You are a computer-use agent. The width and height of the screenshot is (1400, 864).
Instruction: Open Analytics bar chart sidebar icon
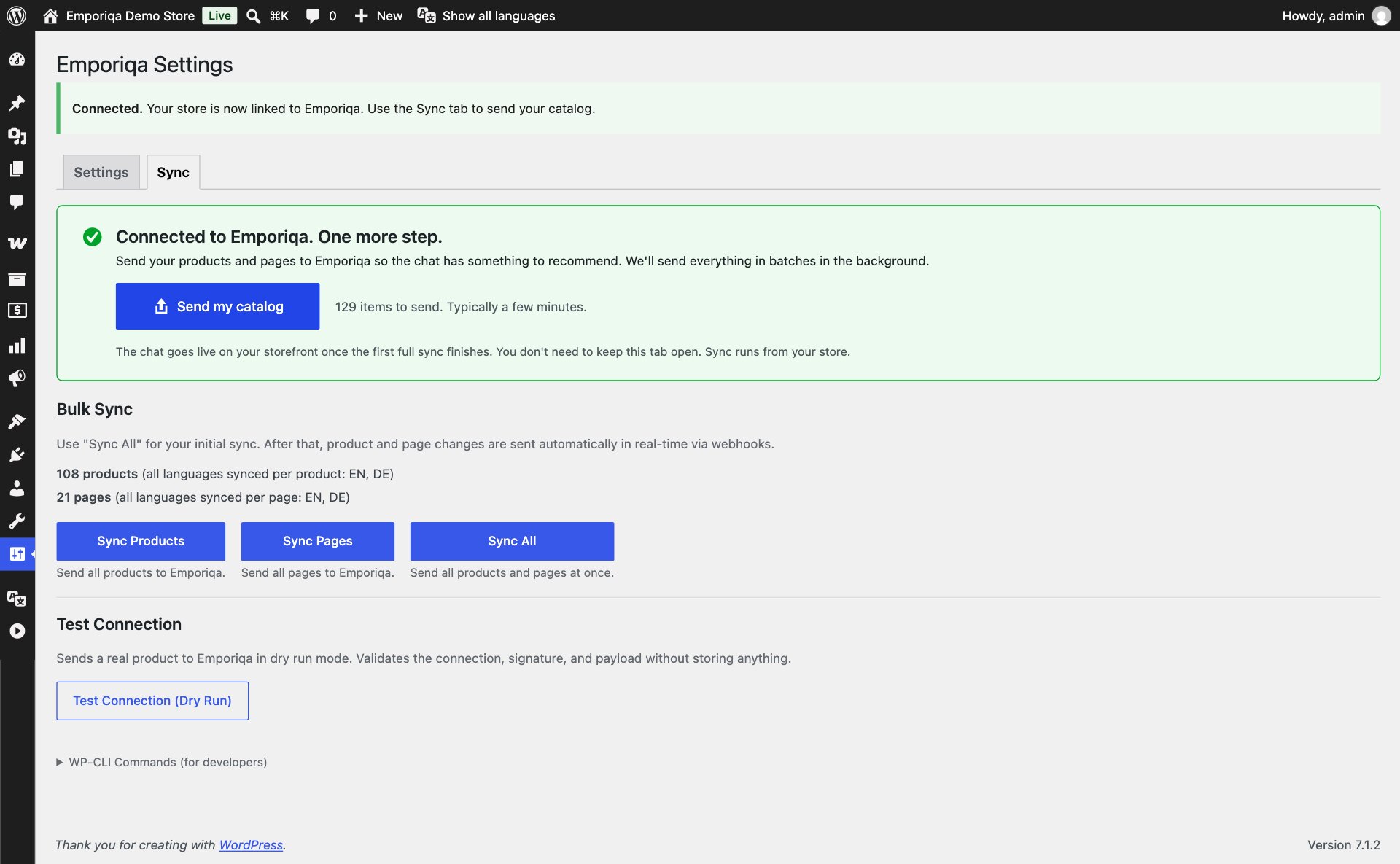tap(17, 346)
